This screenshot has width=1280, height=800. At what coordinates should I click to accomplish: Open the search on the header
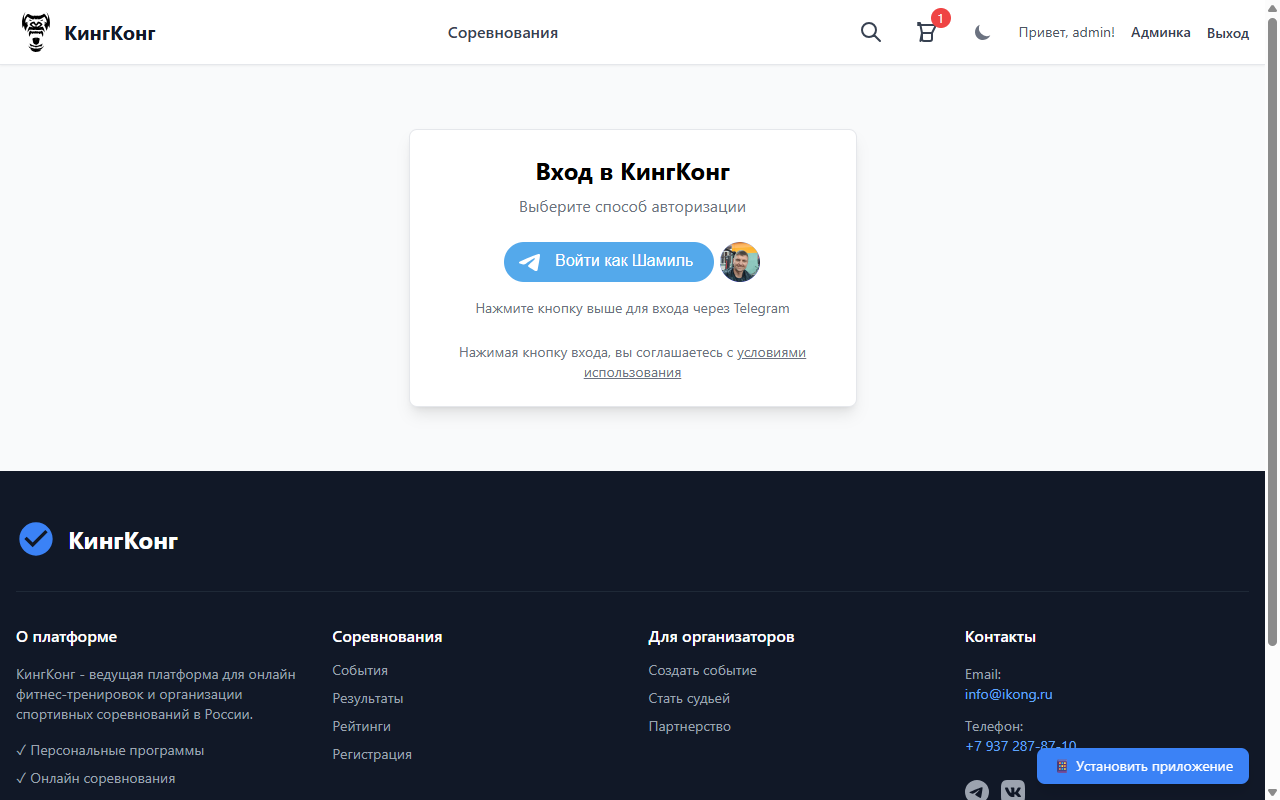click(x=870, y=32)
